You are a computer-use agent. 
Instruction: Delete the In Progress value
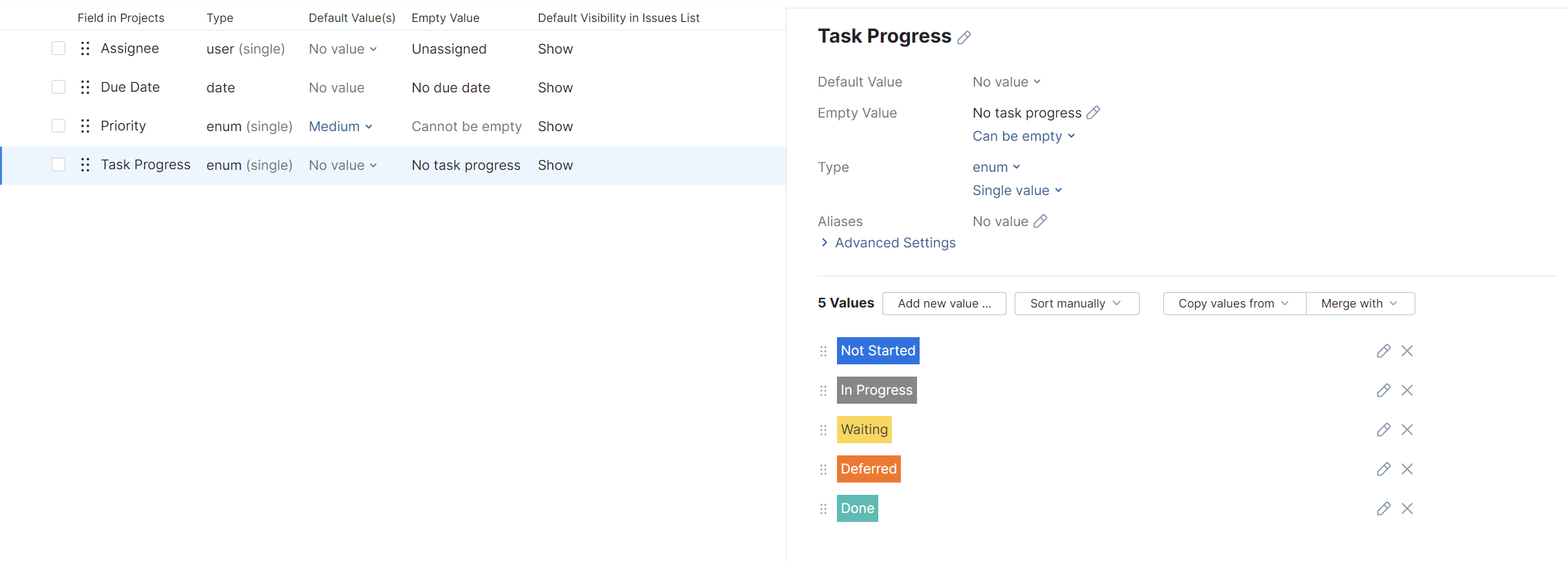pos(1407,390)
